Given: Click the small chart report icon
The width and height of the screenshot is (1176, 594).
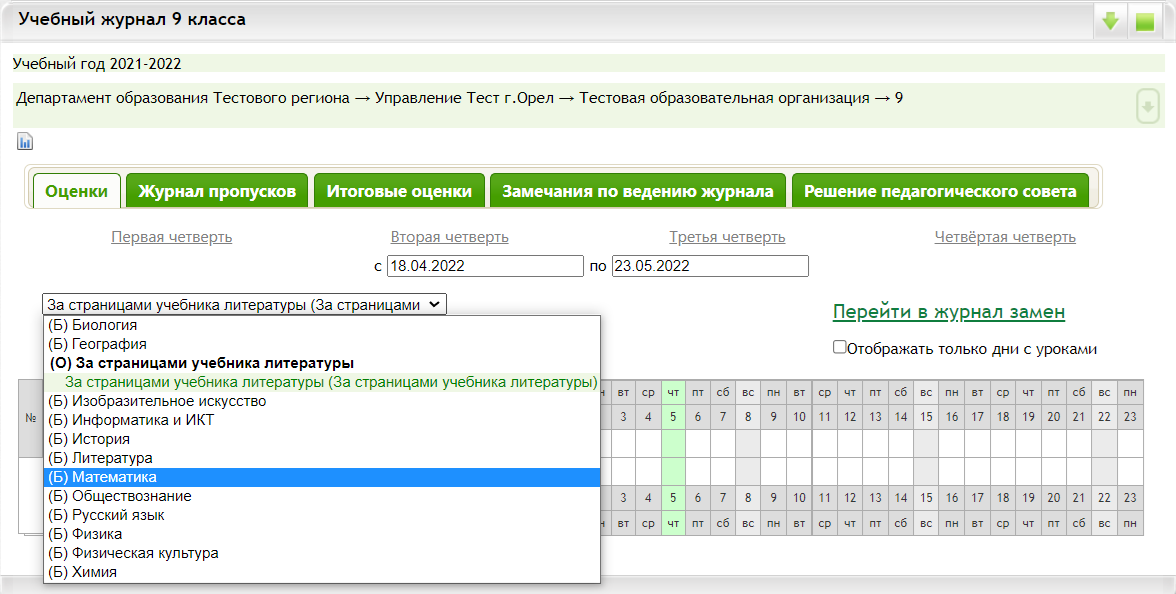Looking at the screenshot, I should tap(25, 141).
